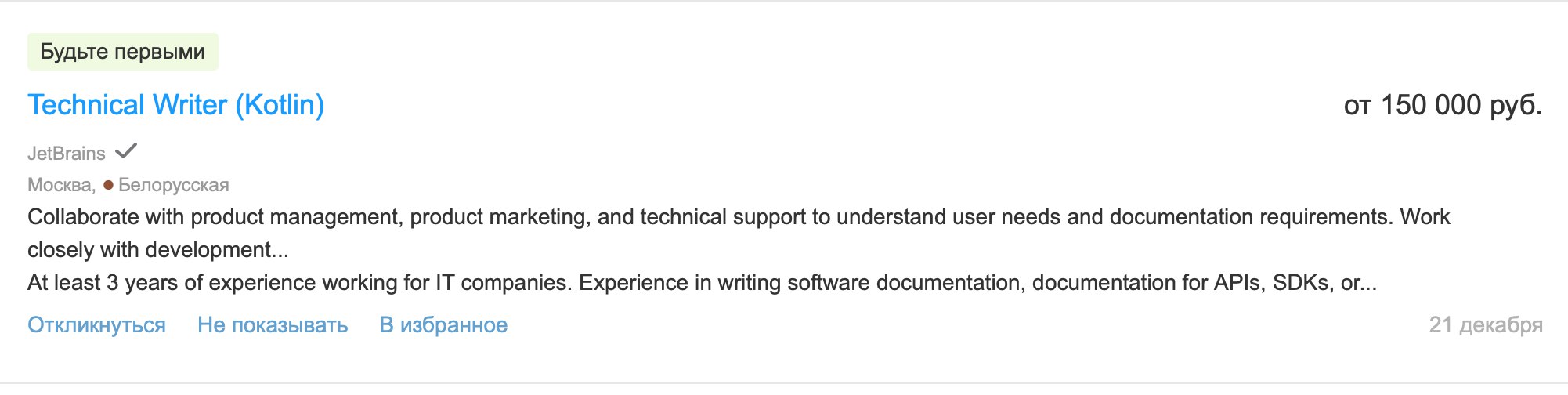
Task: Add vacancy to favorites via В избранное
Action: tap(443, 324)
